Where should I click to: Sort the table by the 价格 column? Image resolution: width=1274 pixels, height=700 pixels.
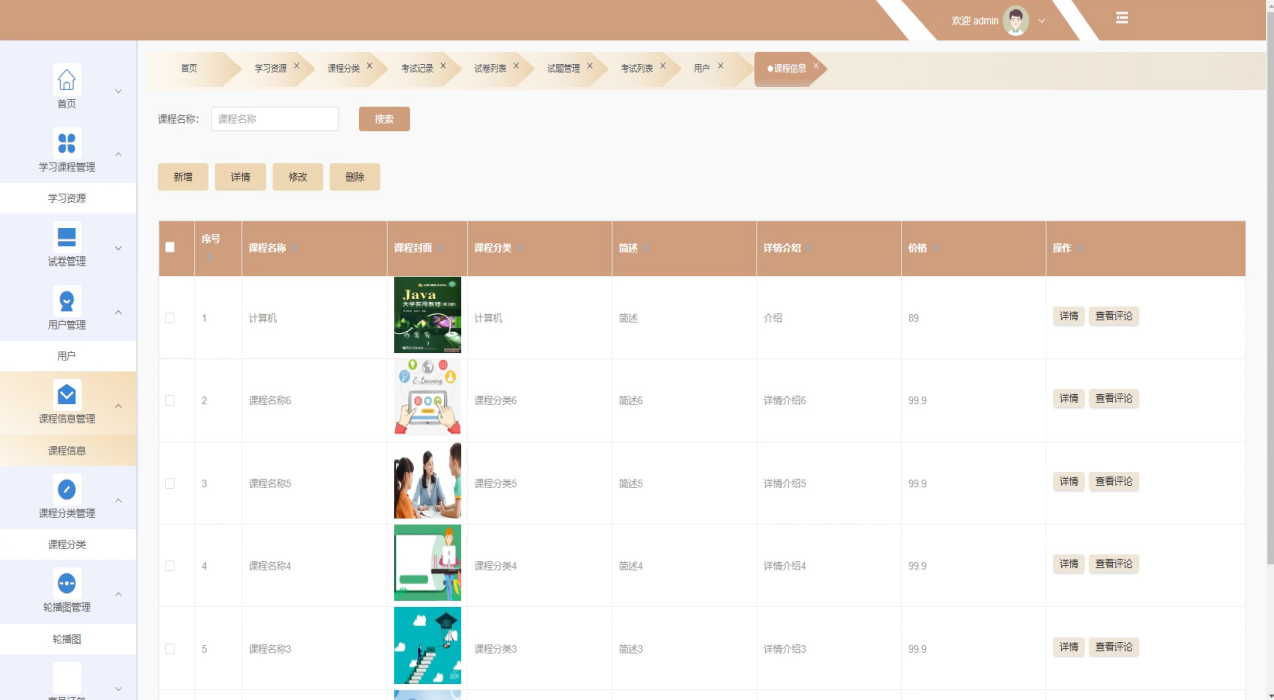[x=935, y=248]
